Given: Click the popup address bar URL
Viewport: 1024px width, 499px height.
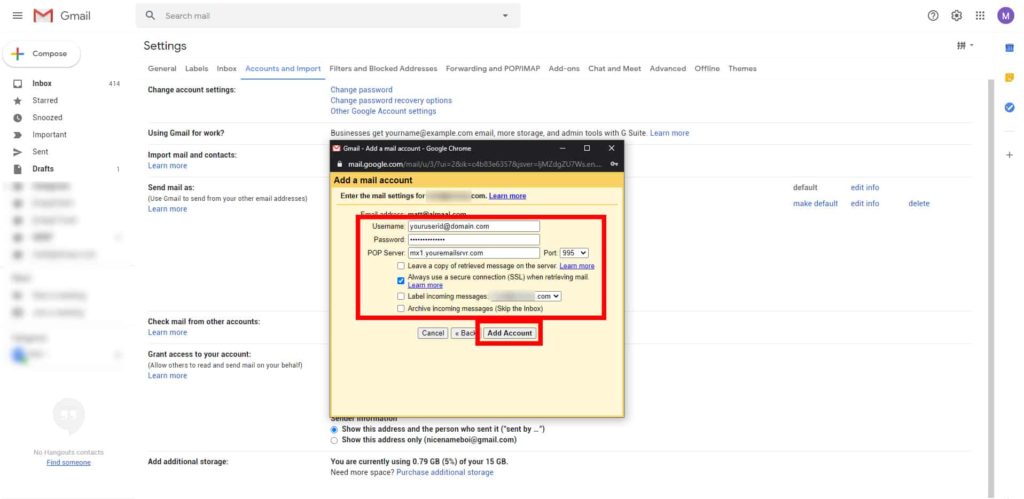Looking at the screenshot, I should click(x=475, y=165).
